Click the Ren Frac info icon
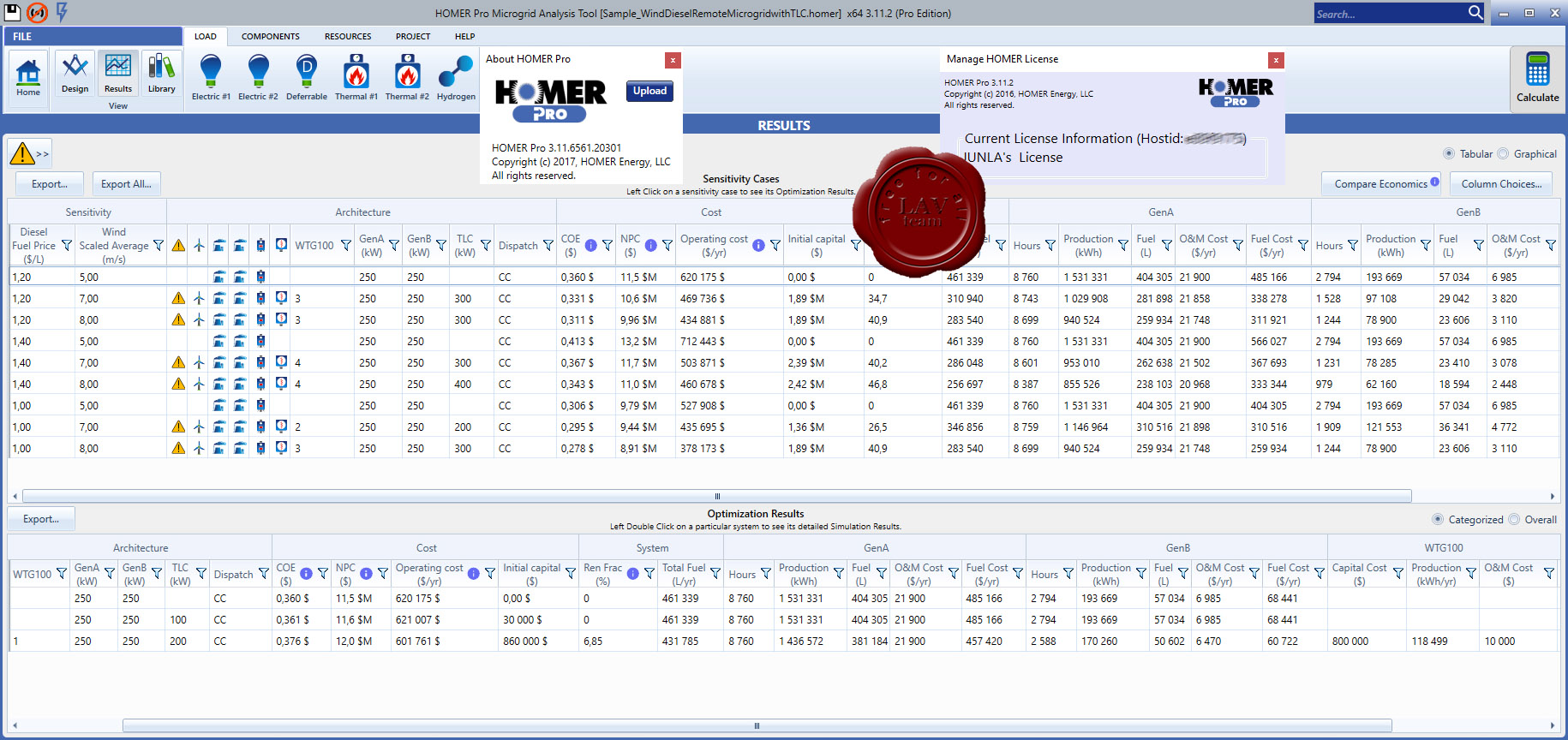This screenshot has height=740, width=1568. click(x=632, y=574)
